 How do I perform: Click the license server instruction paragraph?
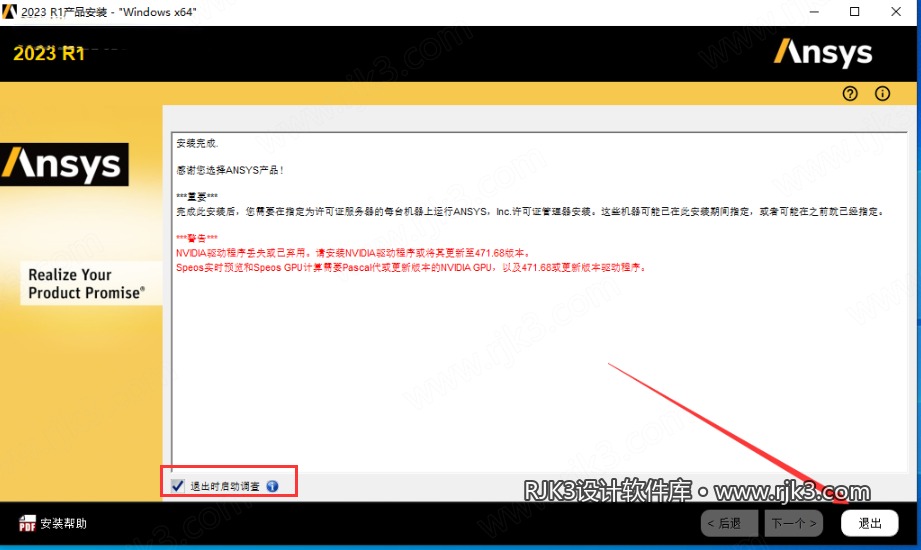(530, 212)
